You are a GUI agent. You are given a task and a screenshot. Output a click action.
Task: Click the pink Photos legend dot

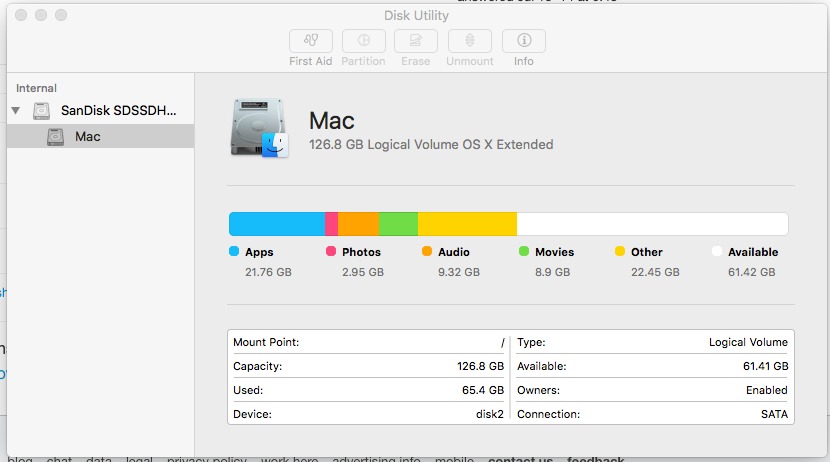click(331, 251)
